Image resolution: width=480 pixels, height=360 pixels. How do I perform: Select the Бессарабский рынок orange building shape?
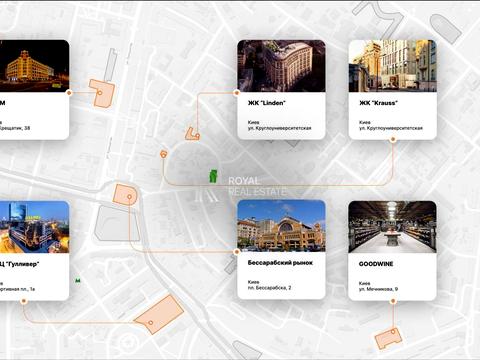click(x=125, y=194)
